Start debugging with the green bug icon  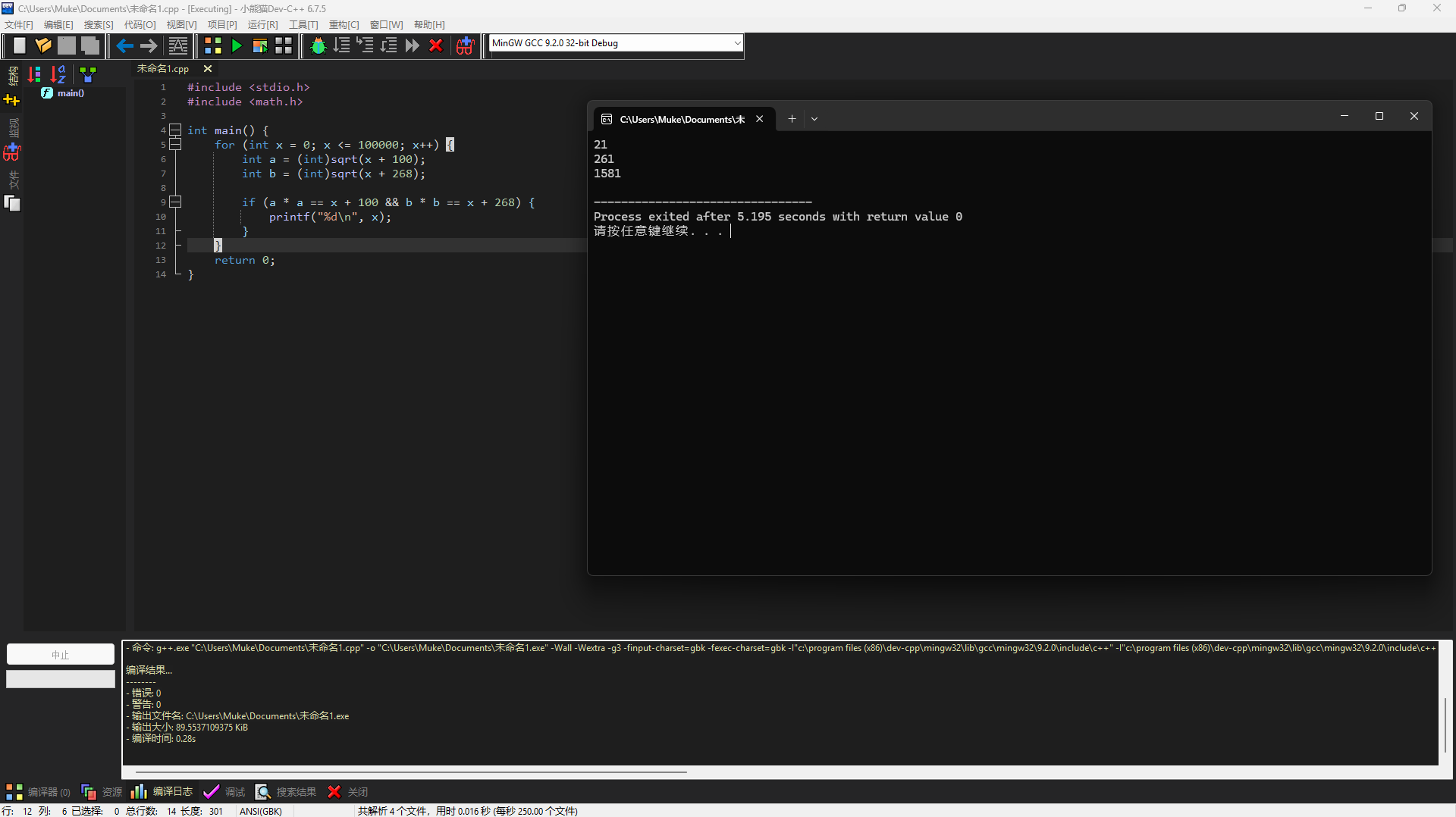tap(318, 46)
